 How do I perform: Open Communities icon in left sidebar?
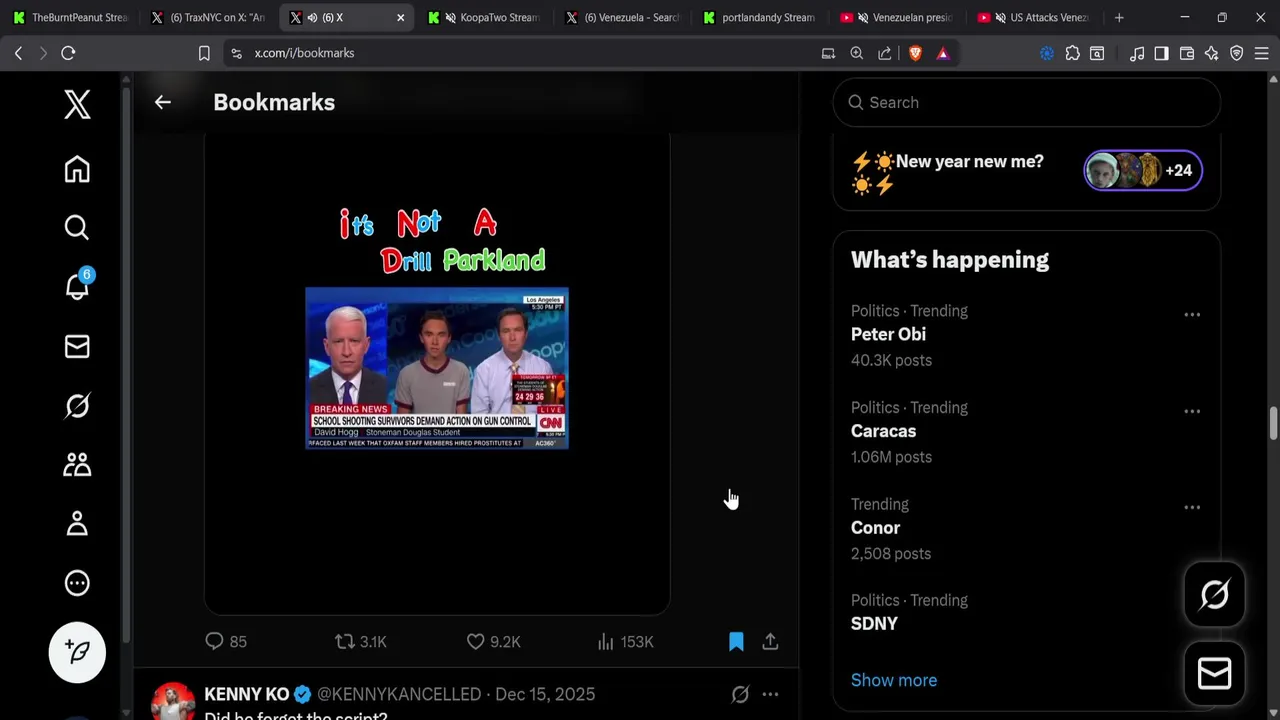(77, 465)
